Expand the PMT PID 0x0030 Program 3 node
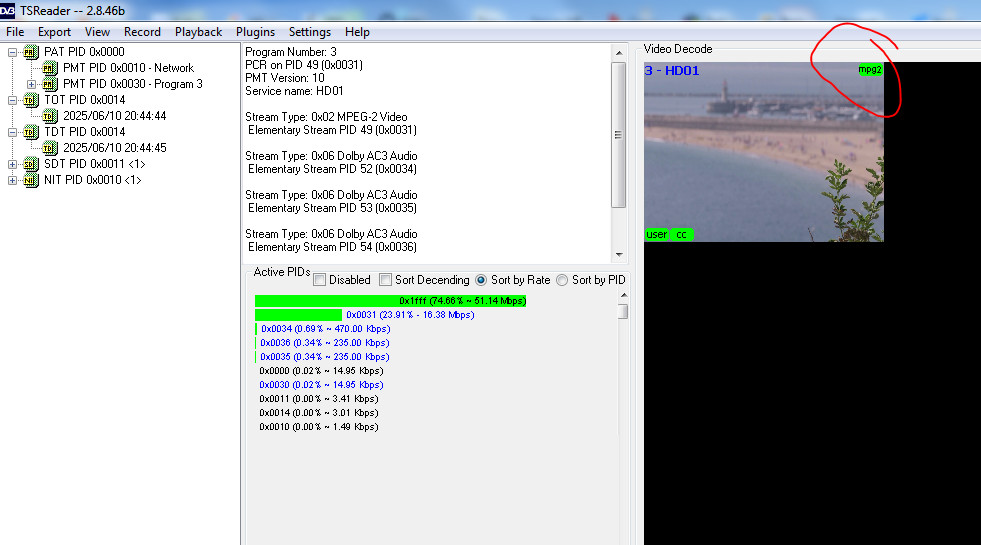 click(31, 84)
